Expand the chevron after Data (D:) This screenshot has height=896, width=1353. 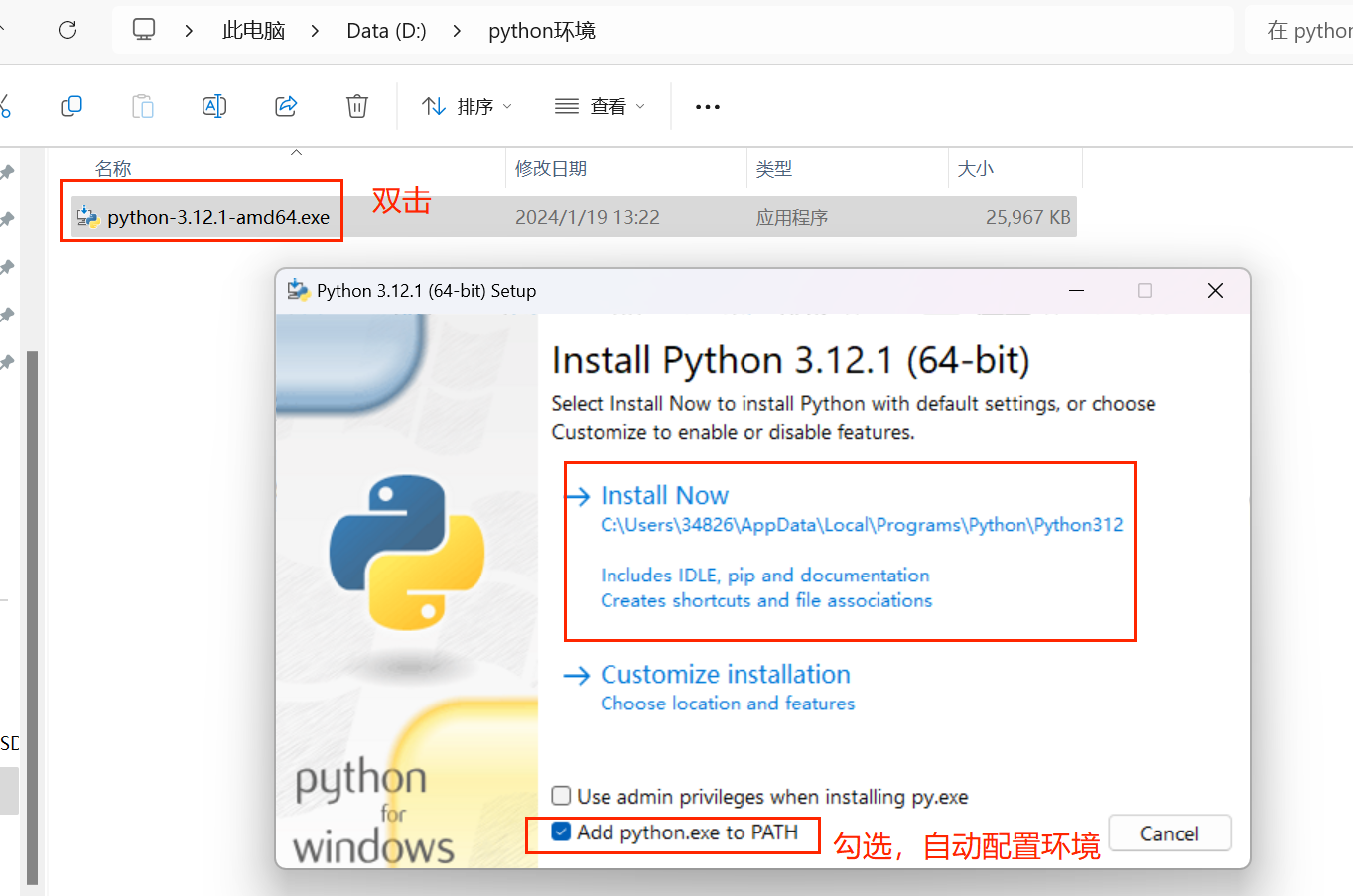[457, 31]
